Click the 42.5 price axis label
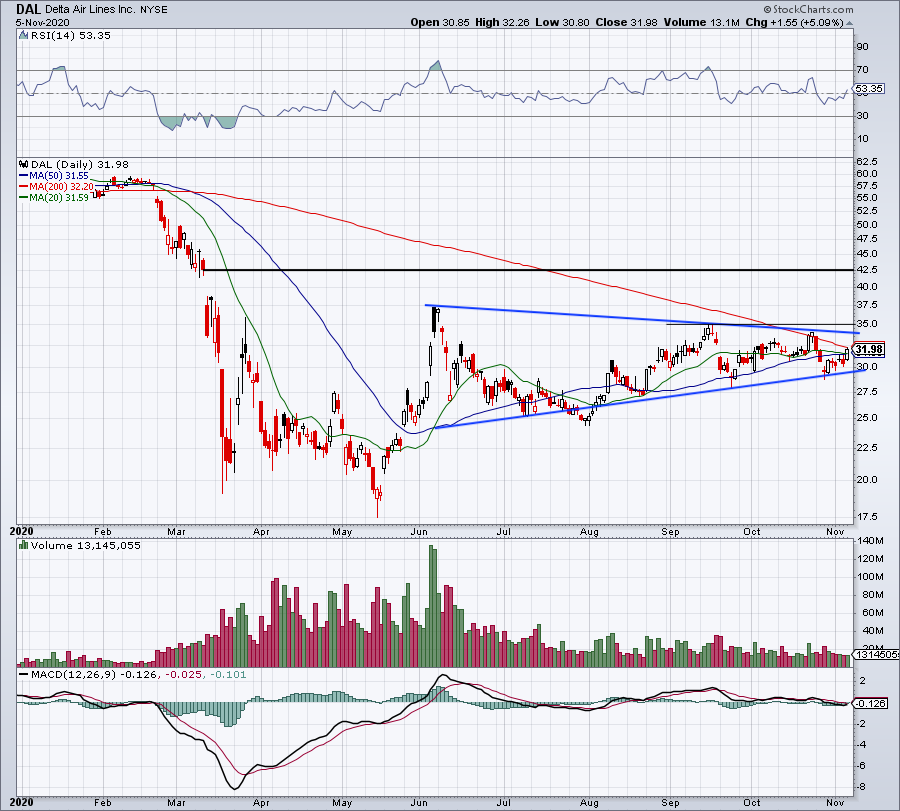Viewport: 900px width, 811px height. (867, 269)
